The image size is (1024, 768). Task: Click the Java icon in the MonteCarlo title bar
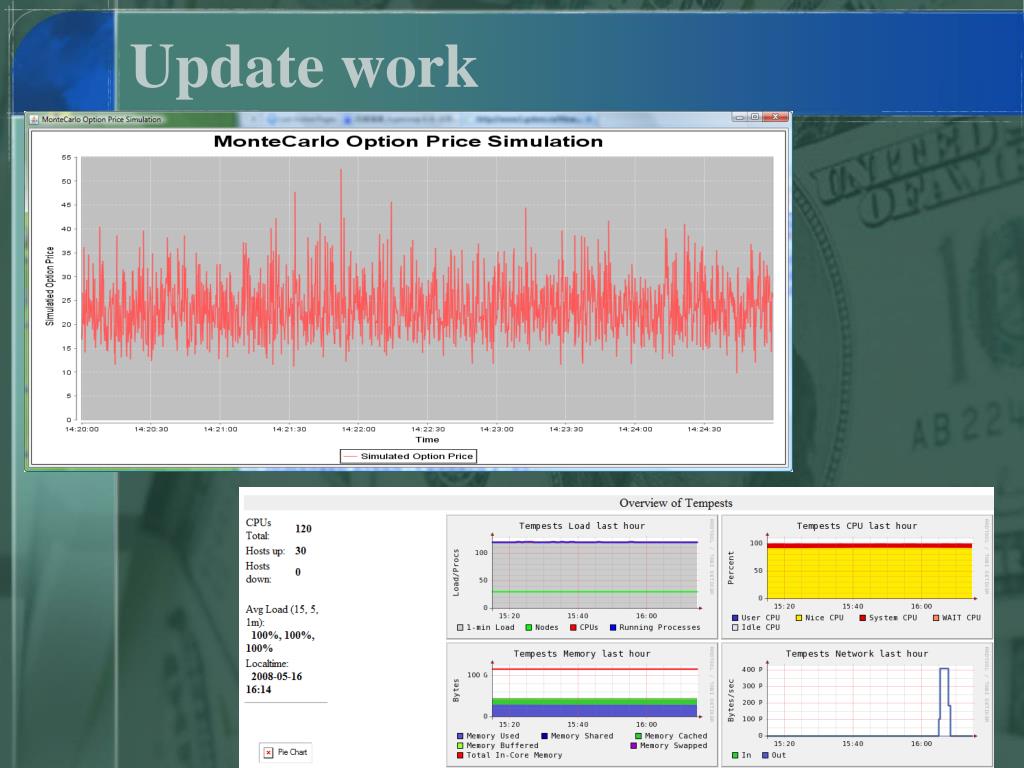coord(34,120)
